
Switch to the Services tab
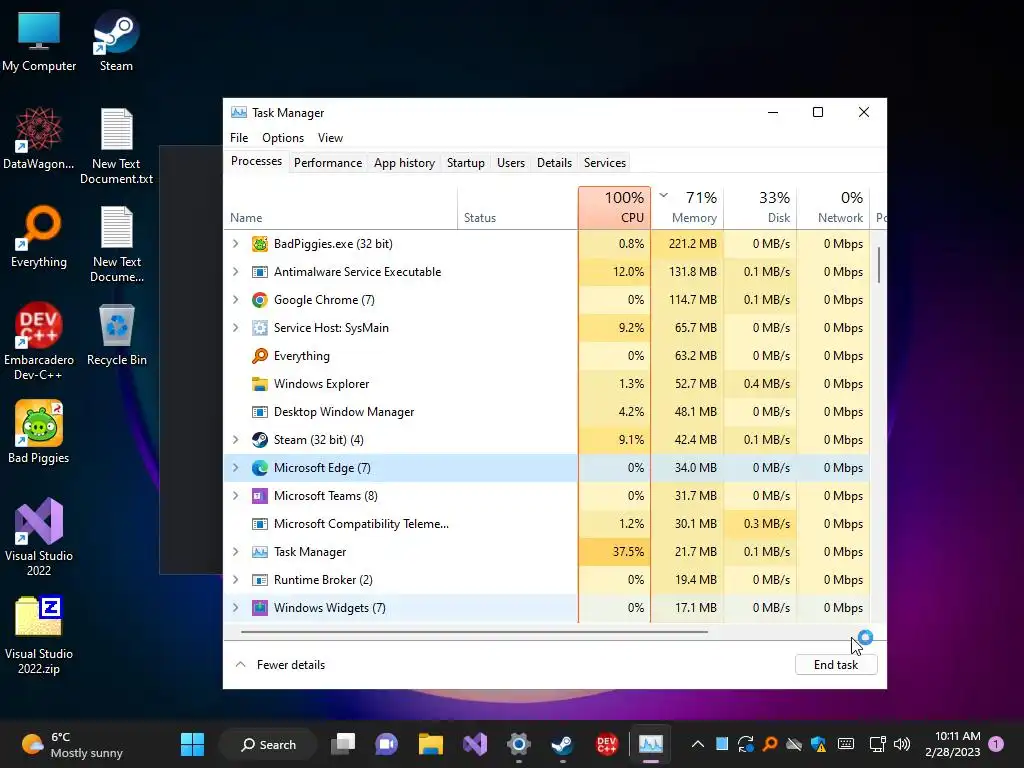(605, 163)
